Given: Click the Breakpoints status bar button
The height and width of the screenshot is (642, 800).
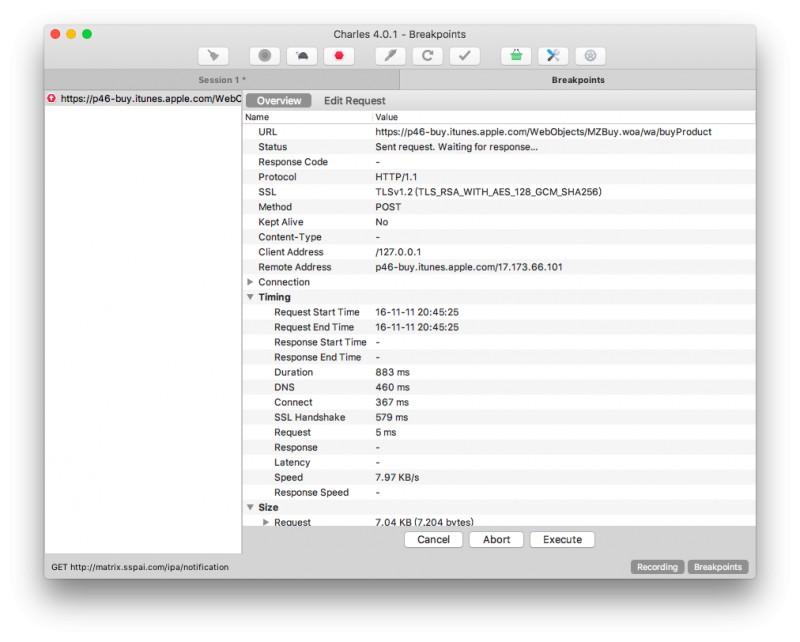Looking at the screenshot, I should pyautogui.click(x=718, y=567).
